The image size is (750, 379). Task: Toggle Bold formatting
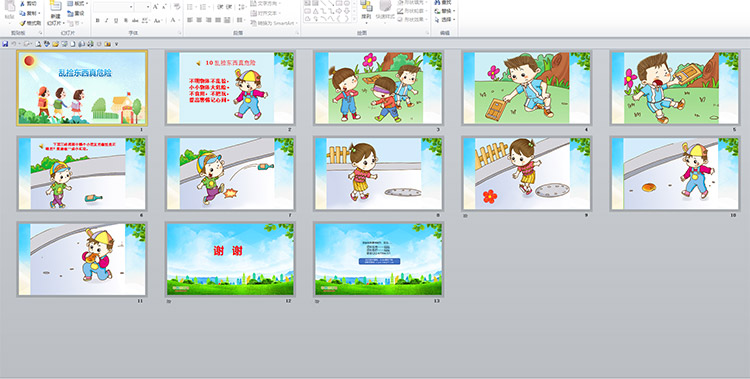point(98,20)
